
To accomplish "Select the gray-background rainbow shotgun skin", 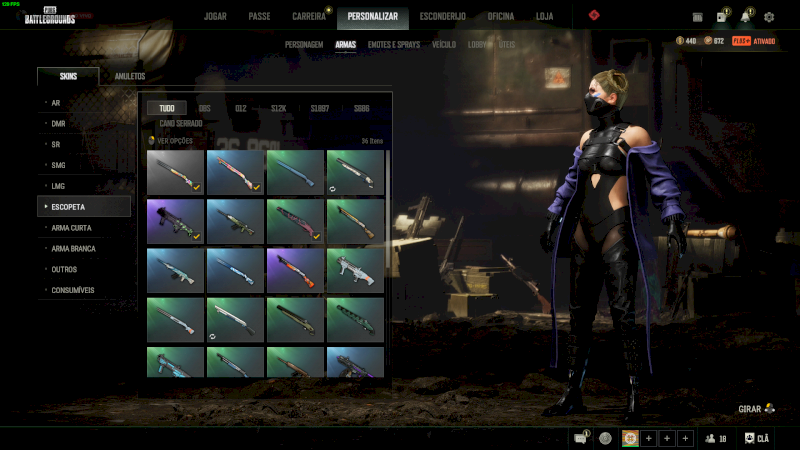I will [x=175, y=172].
